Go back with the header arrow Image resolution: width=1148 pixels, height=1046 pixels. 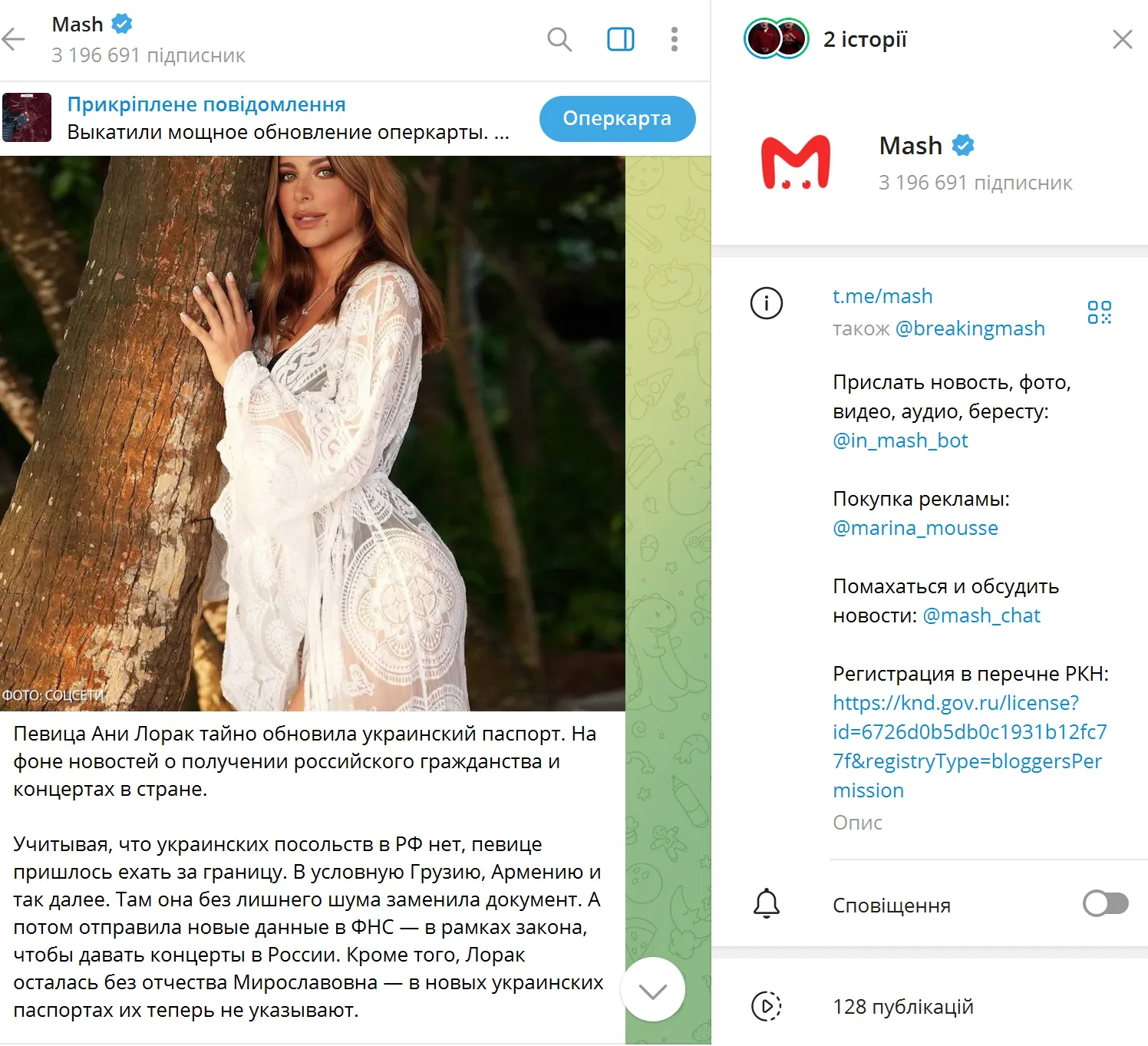[x=14, y=39]
